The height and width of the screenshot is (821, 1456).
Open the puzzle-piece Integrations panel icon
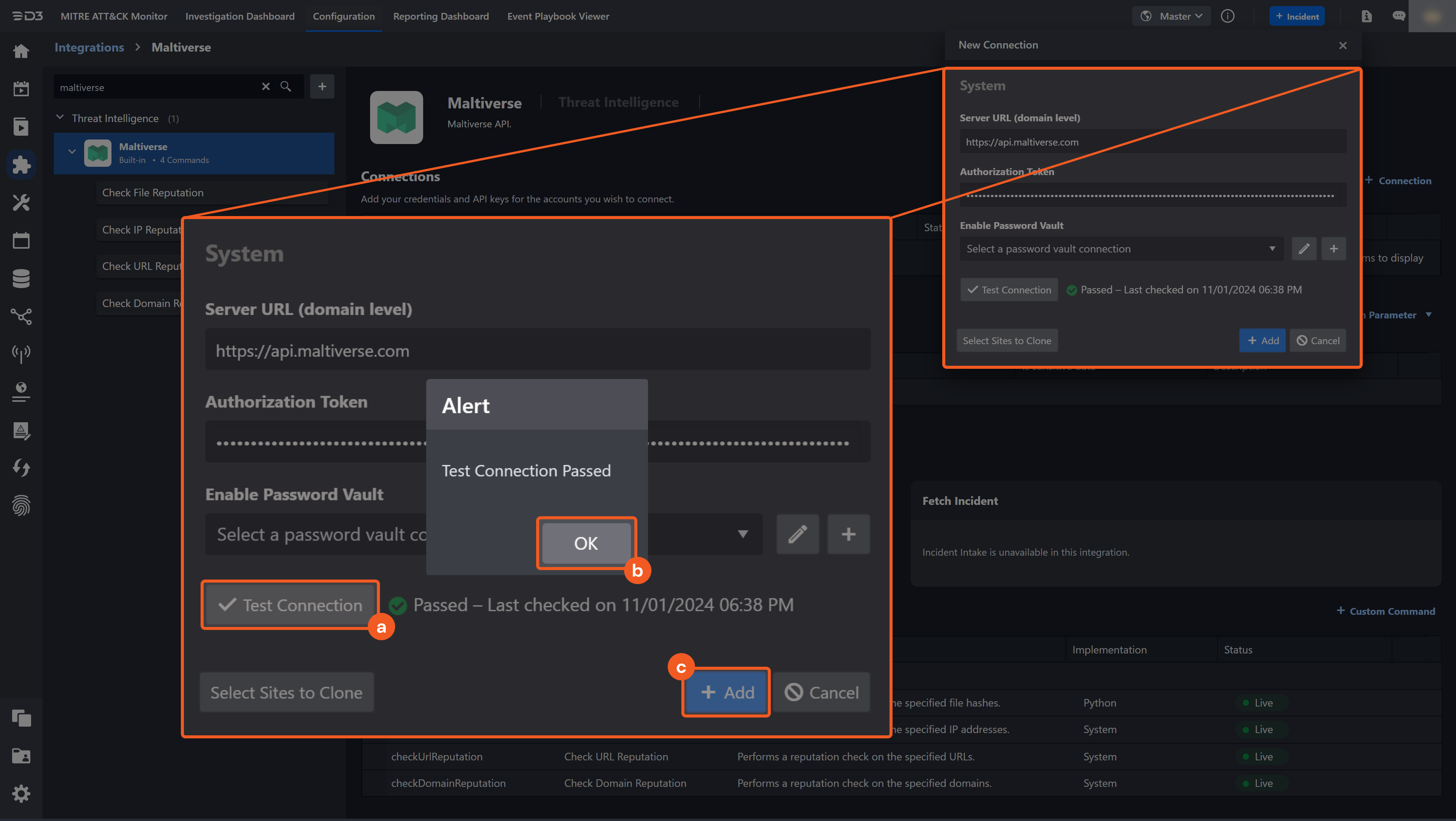(x=21, y=165)
